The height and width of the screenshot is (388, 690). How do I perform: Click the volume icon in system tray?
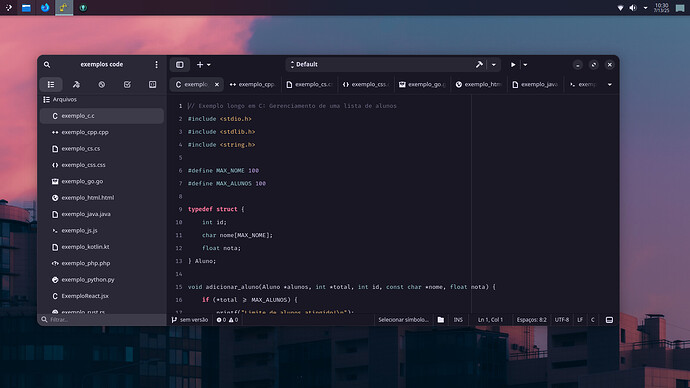tap(633, 8)
